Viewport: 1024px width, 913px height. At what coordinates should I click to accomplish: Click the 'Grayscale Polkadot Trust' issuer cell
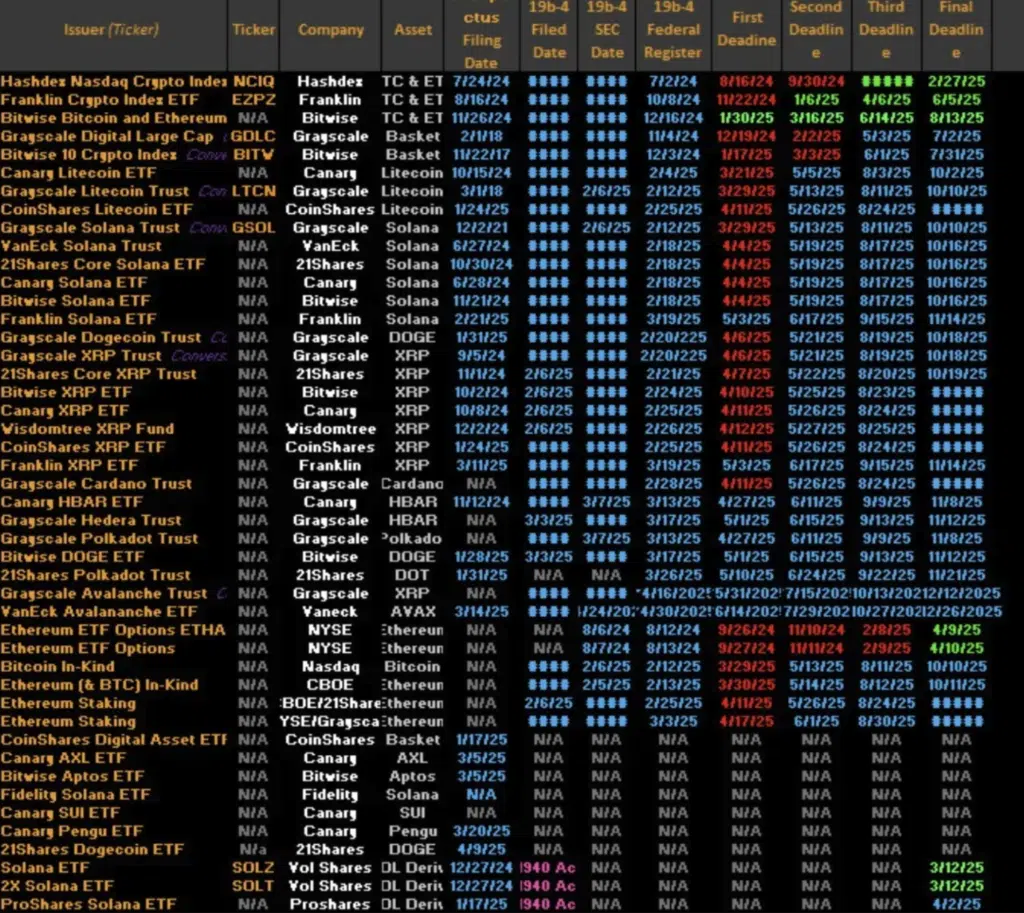coord(99,539)
